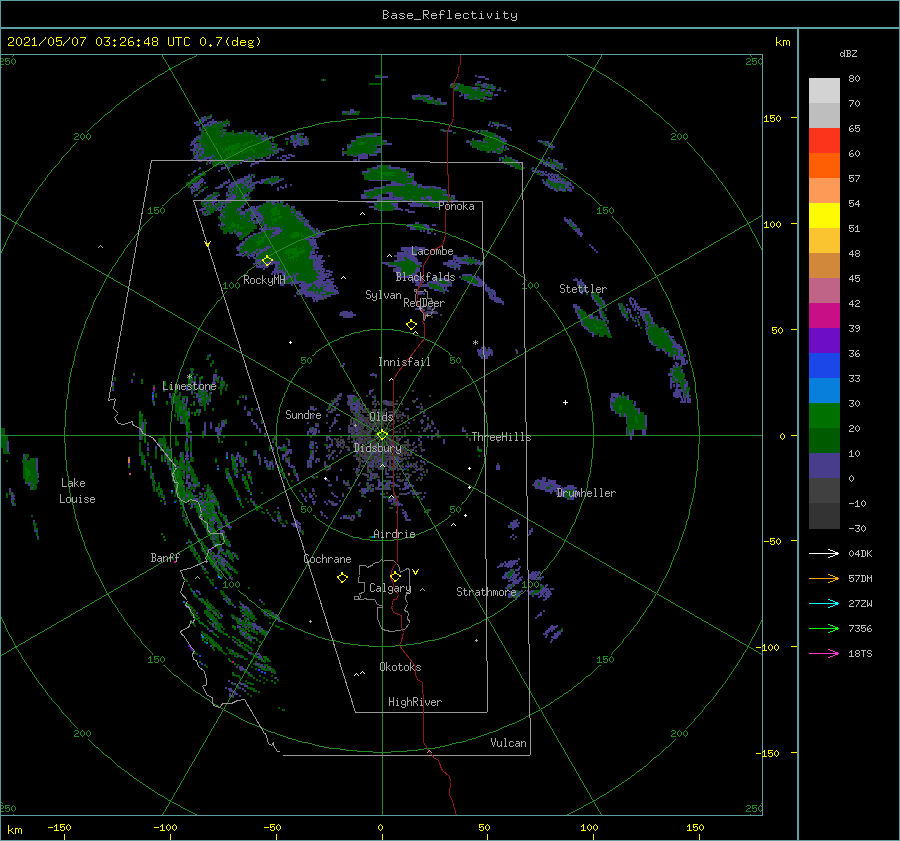Click the yellow diamond marker below RedDeer

412,325
